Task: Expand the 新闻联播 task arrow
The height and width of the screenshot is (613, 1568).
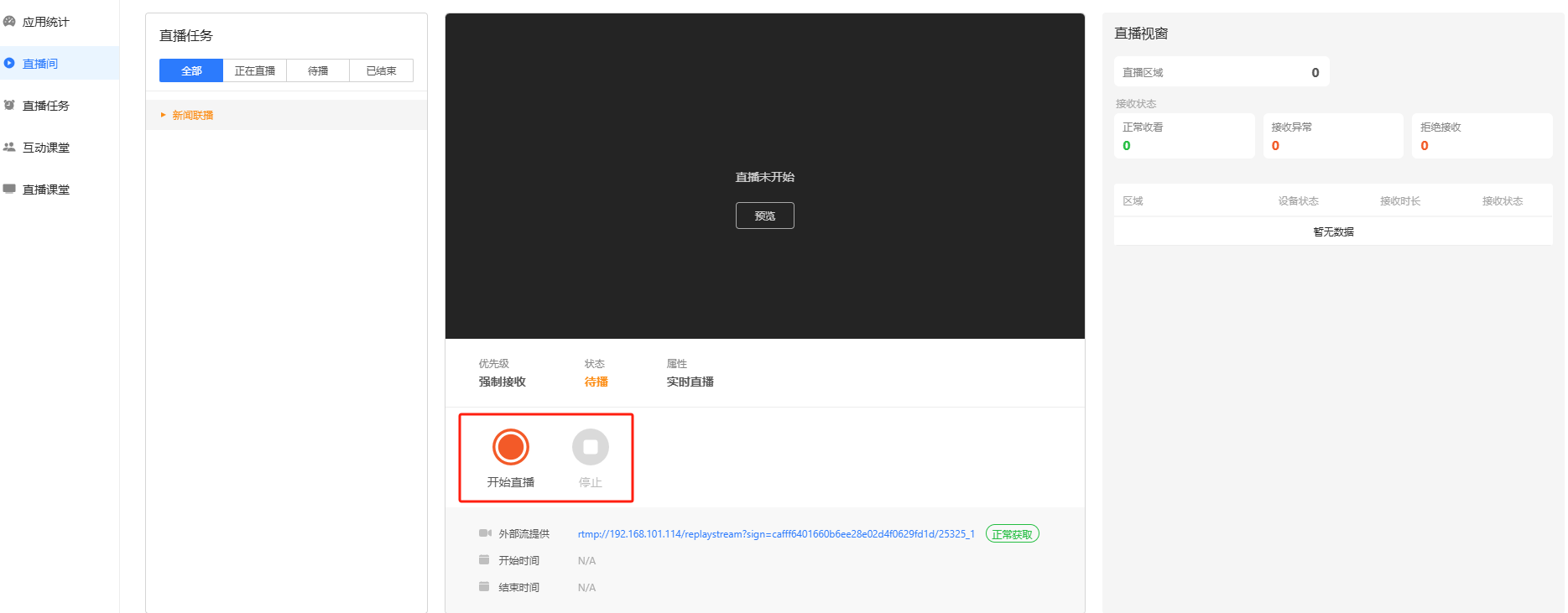Action: point(163,115)
